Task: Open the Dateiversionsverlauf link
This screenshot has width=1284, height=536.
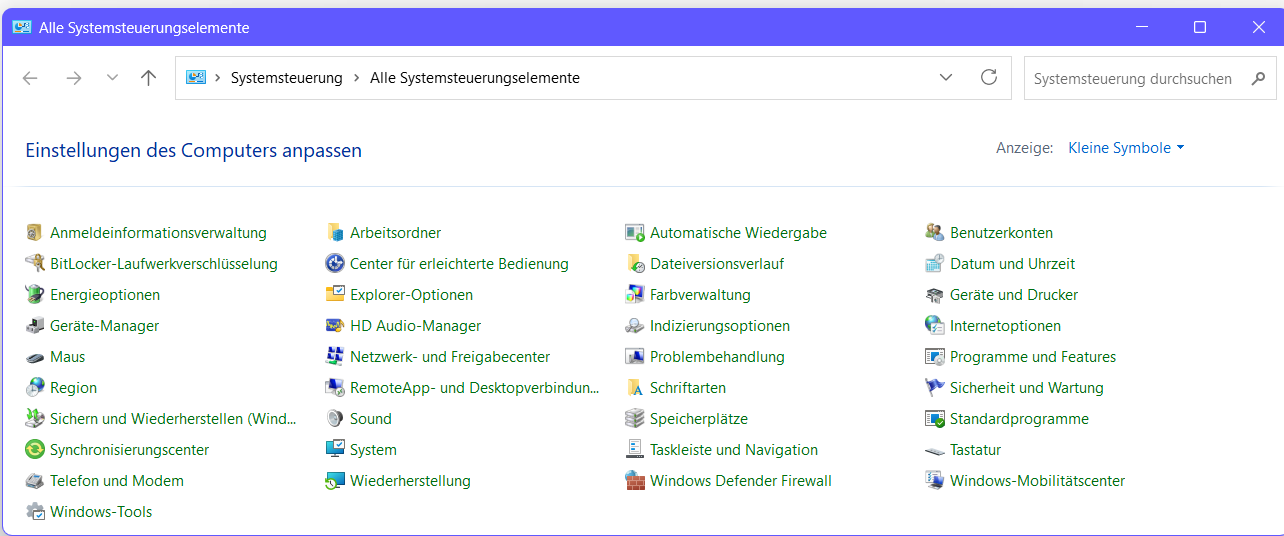Action: [x=717, y=264]
